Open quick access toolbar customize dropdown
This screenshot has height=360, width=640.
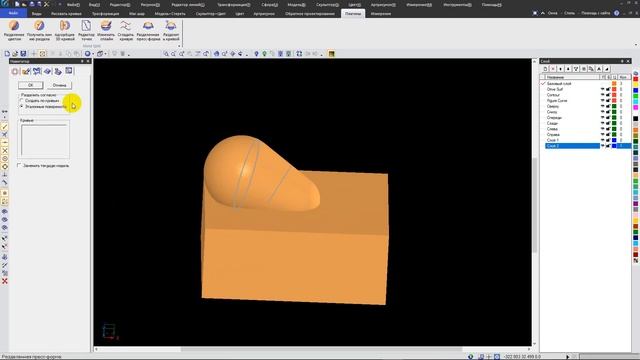[x=60, y=4]
